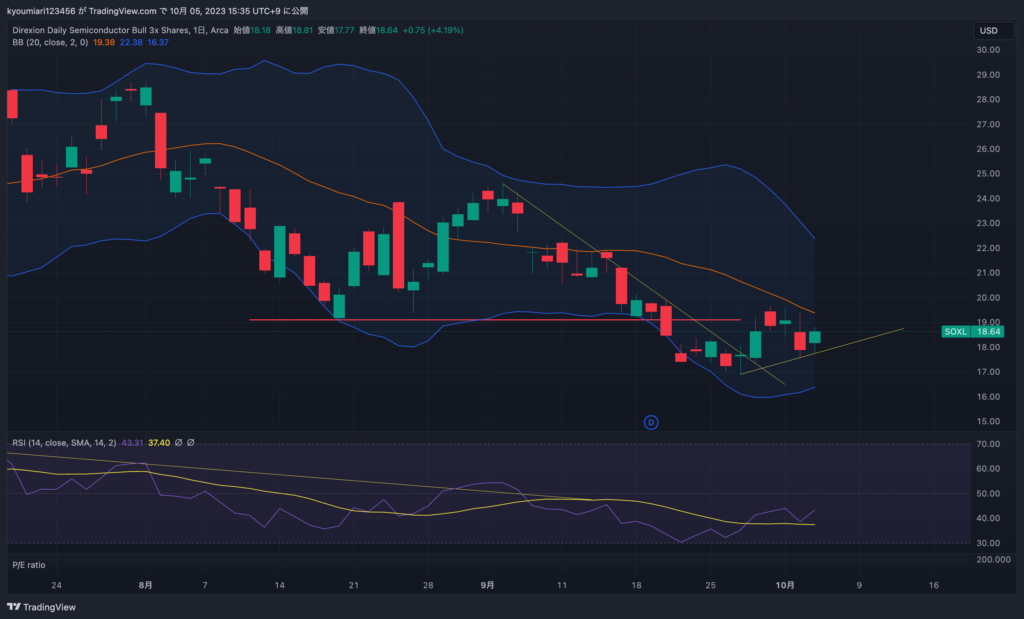1024x619 pixels.
Task: Click the 11 date label on the time axis
Action: (x=562, y=585)
